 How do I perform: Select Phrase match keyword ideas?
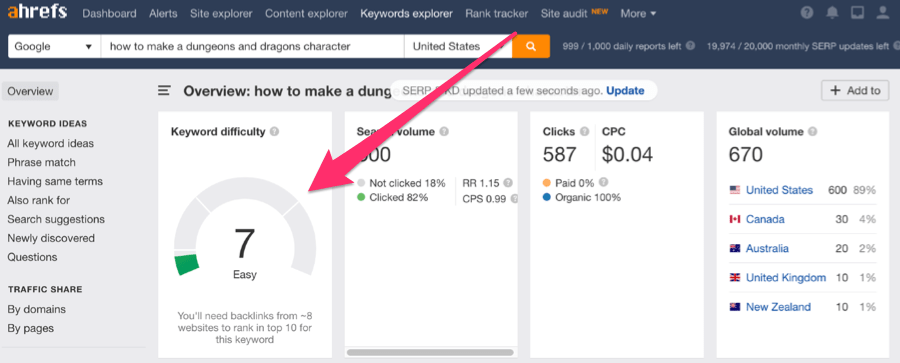(41, 163)
